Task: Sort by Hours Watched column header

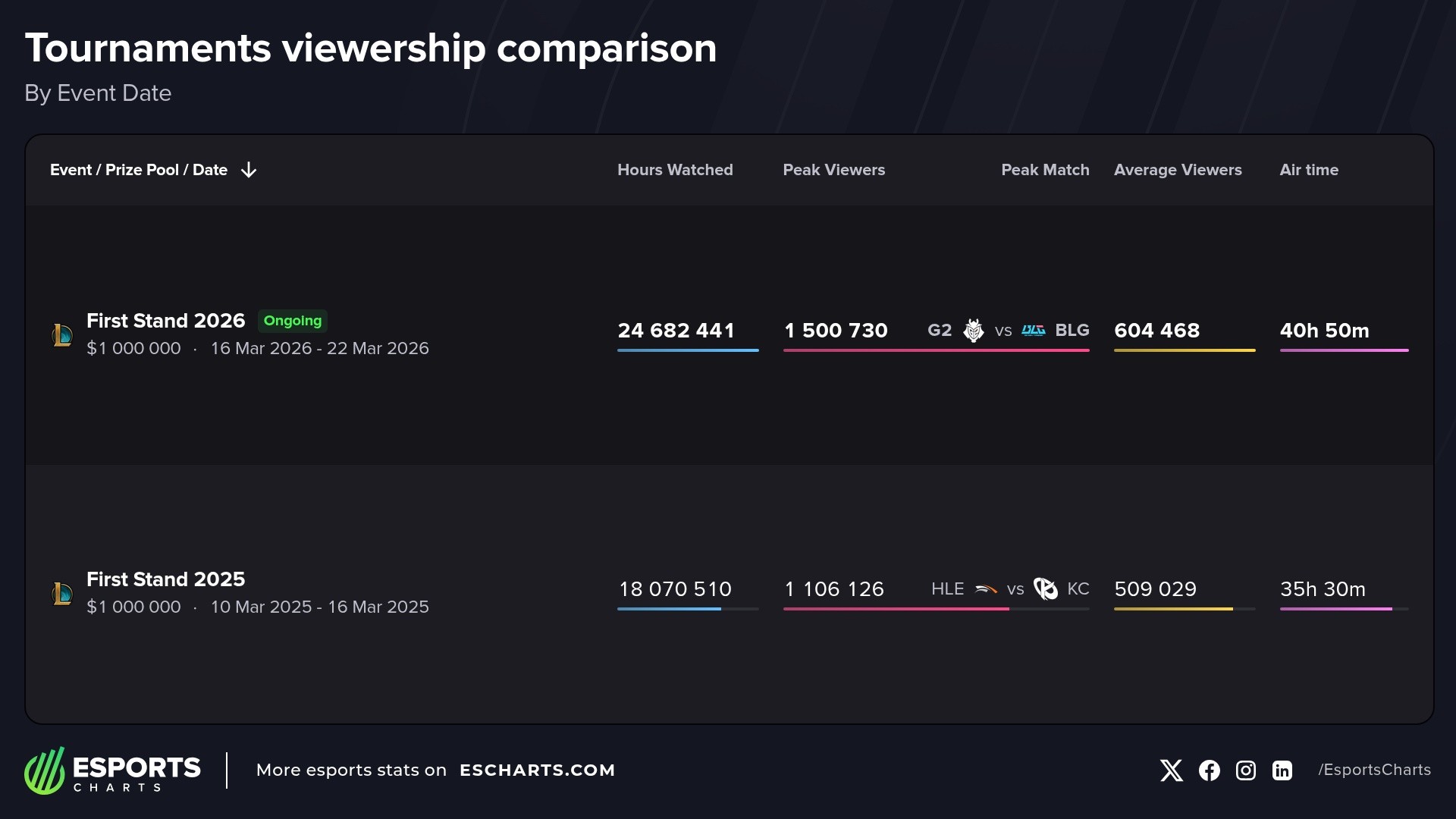Action: coord(675,170)
